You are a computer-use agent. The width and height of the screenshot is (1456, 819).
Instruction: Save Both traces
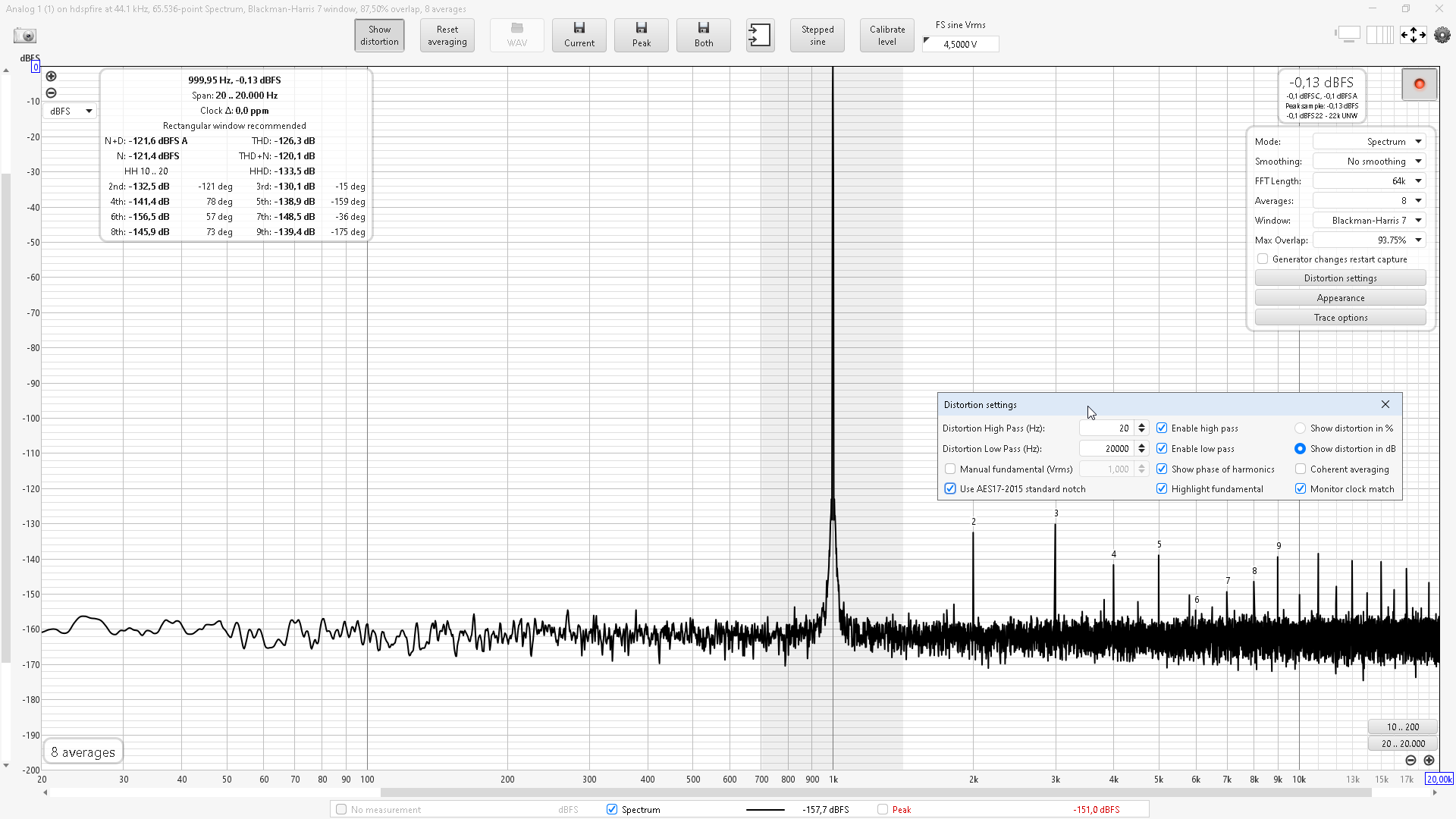[x=704, y=36]
